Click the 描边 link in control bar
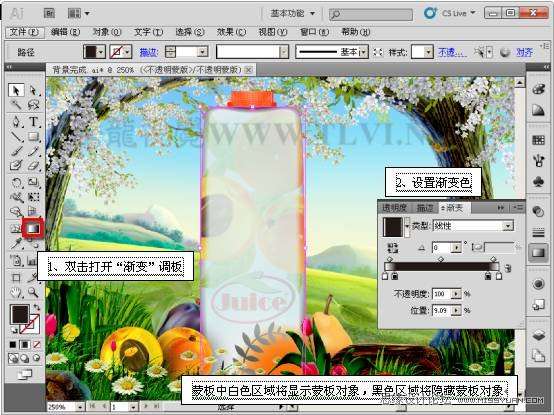The width and height of the screenshot is (554, 415). pyautogui.click(x=148, y=52)
